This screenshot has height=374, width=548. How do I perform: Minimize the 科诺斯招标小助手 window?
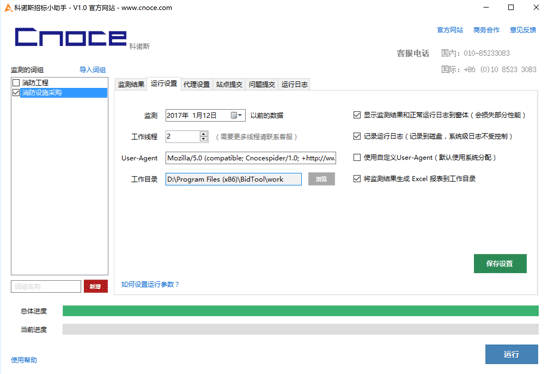coord(486,7)
